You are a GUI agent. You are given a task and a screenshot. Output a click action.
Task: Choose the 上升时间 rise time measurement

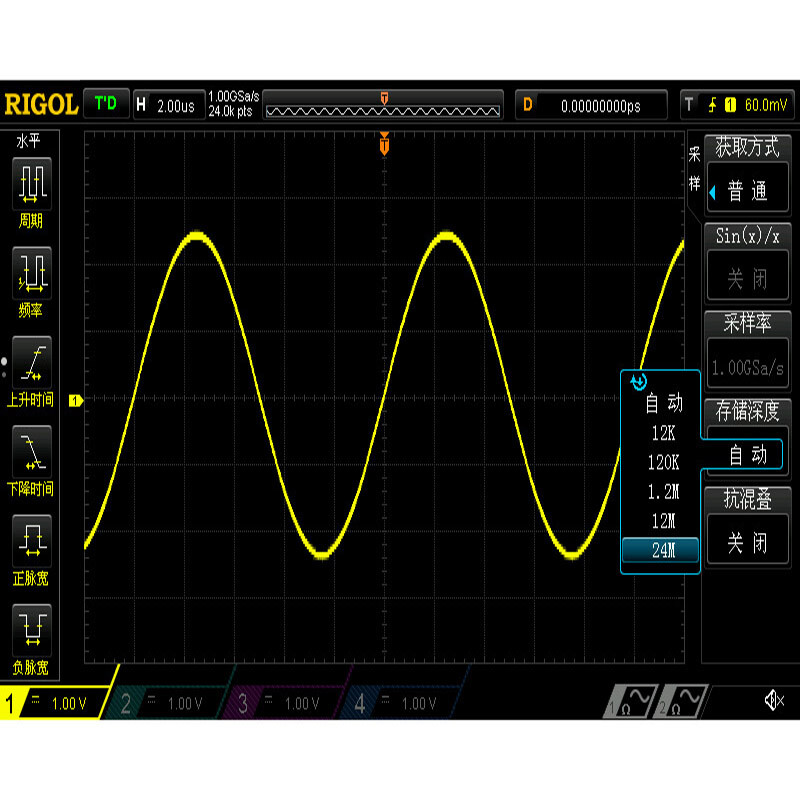32,360
